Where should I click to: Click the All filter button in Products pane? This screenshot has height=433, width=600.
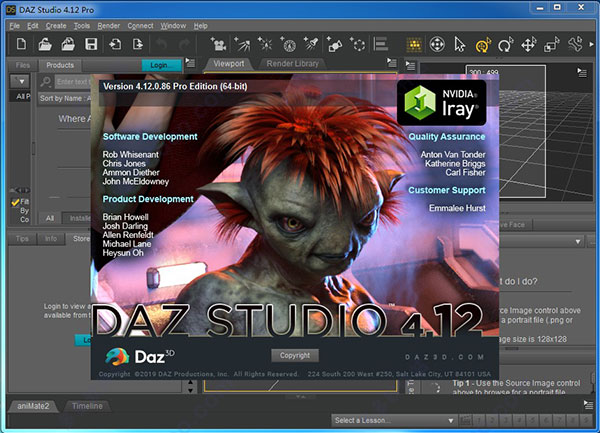[x=50, y=218]
